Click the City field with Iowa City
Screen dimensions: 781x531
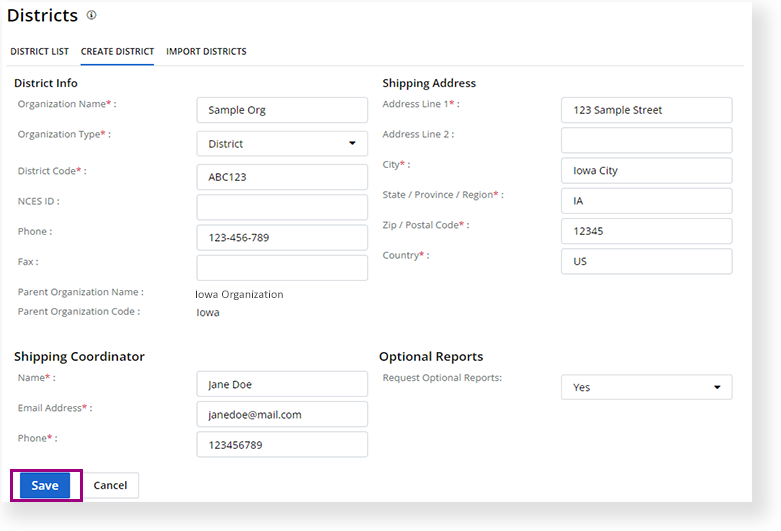(x=647, y=171)
